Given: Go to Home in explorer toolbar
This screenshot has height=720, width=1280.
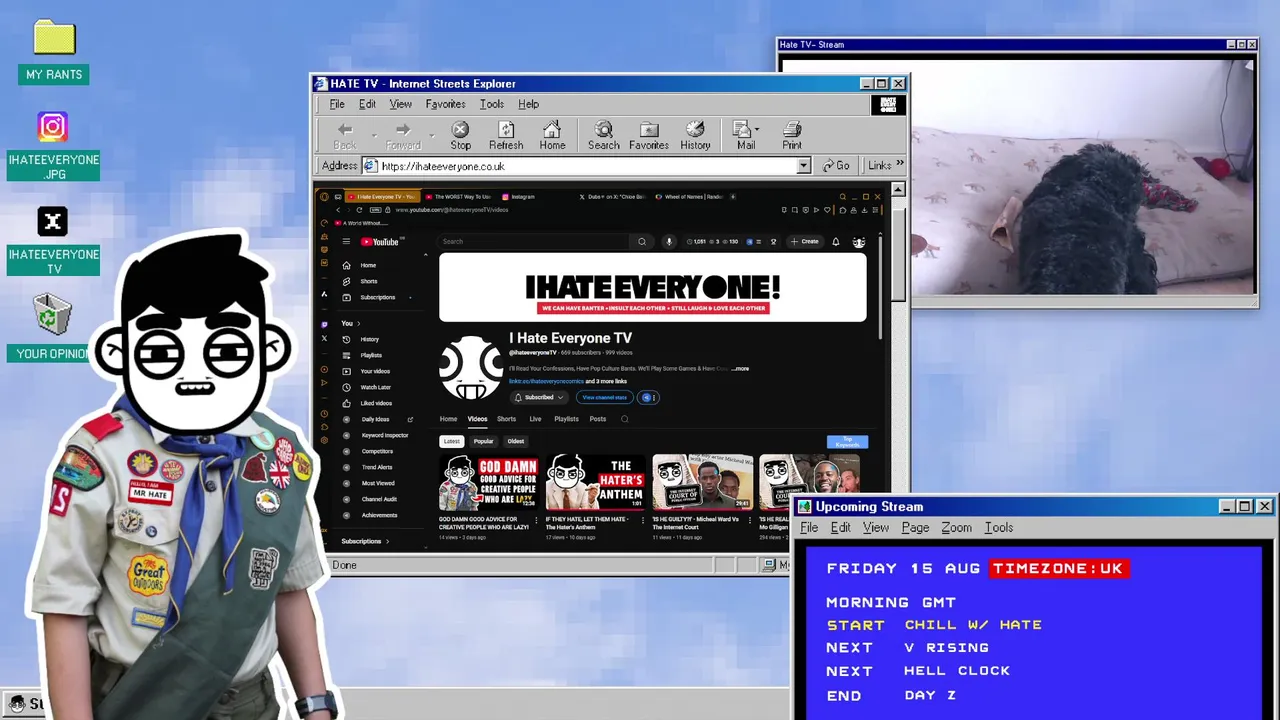Looking at the screenshot, I should 552,136.
